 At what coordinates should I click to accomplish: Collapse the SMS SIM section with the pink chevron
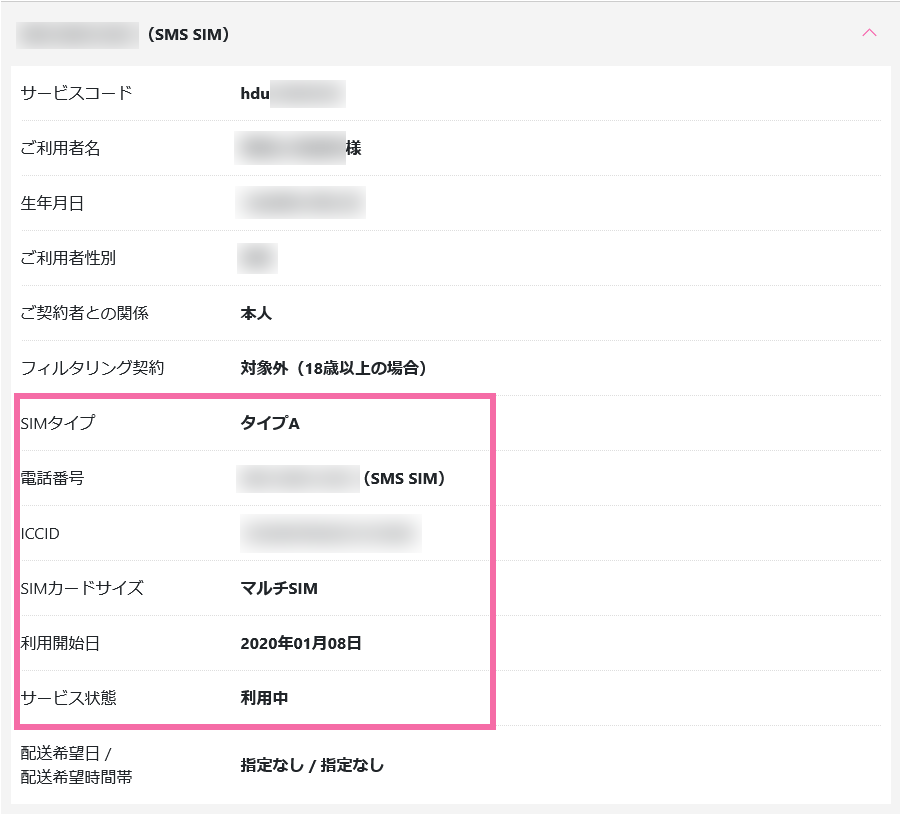(868, 33)
